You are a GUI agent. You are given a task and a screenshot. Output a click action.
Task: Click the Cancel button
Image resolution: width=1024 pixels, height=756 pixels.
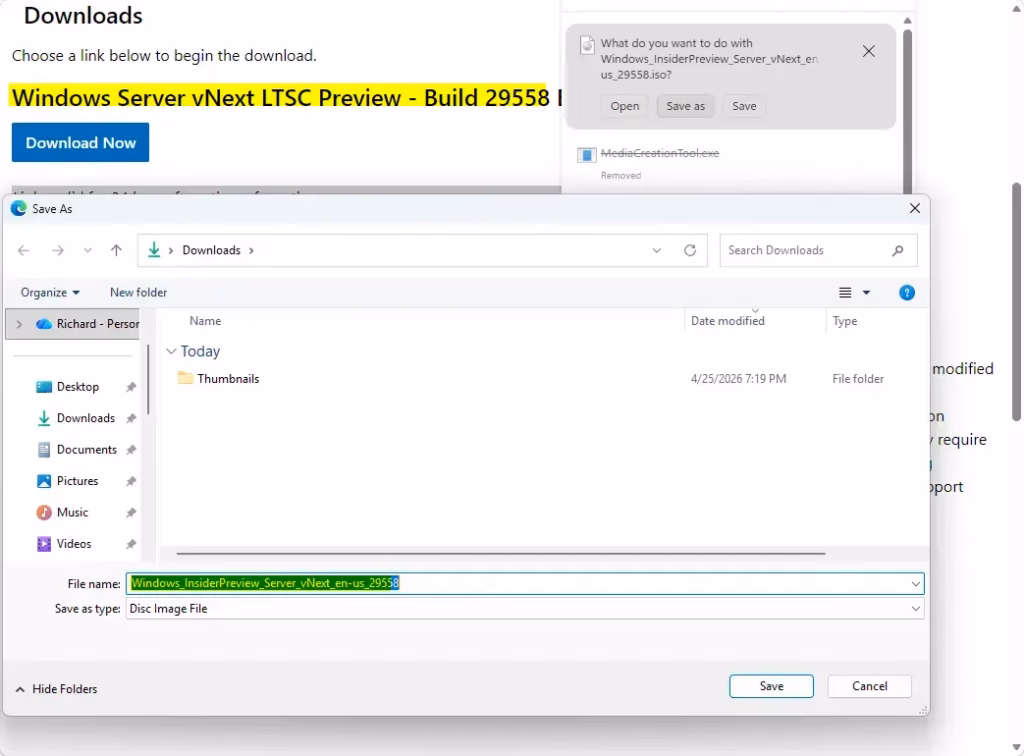pyautogui.click(x=869, y=687)
